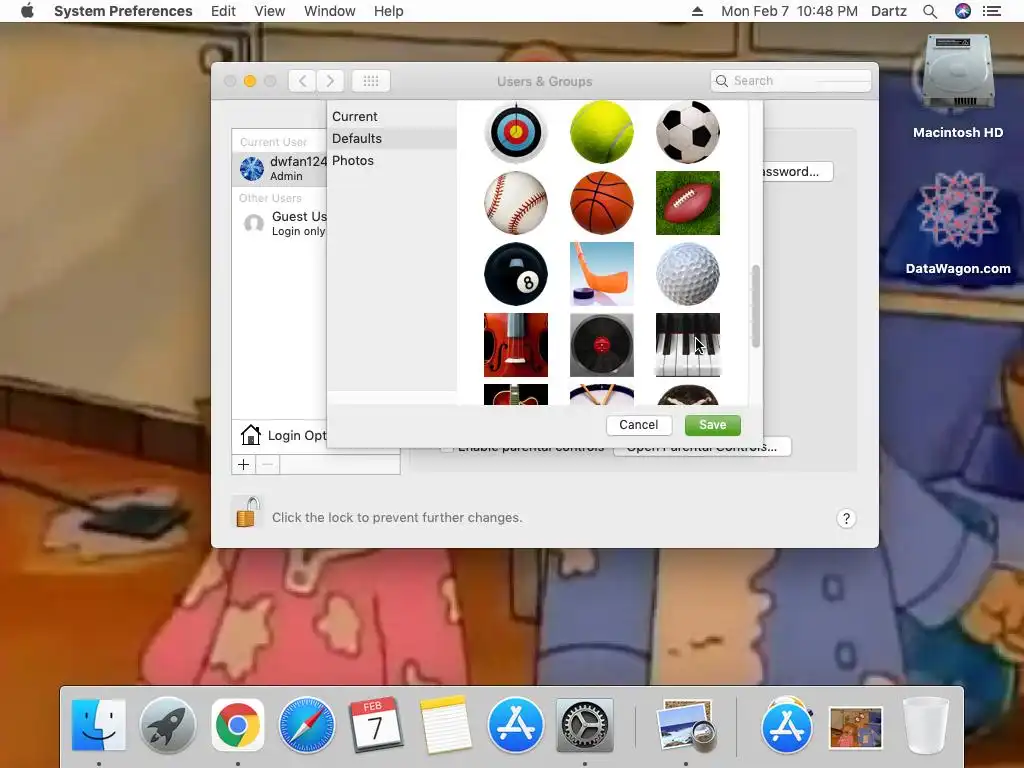
Task: Click the menu bar clock
Action: click(x=789, y=11)
